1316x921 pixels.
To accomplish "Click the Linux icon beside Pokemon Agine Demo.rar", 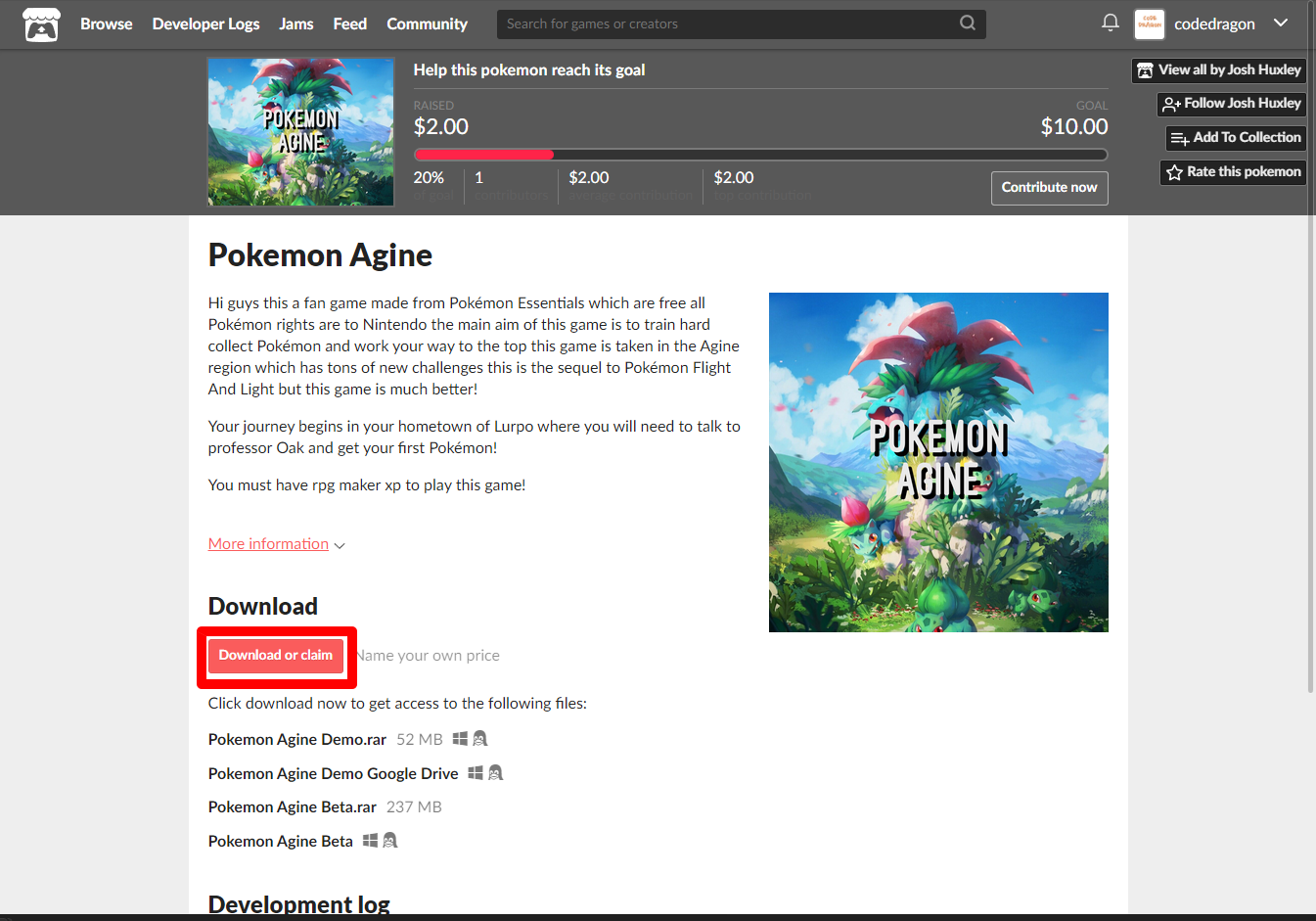I will point(480,739).
